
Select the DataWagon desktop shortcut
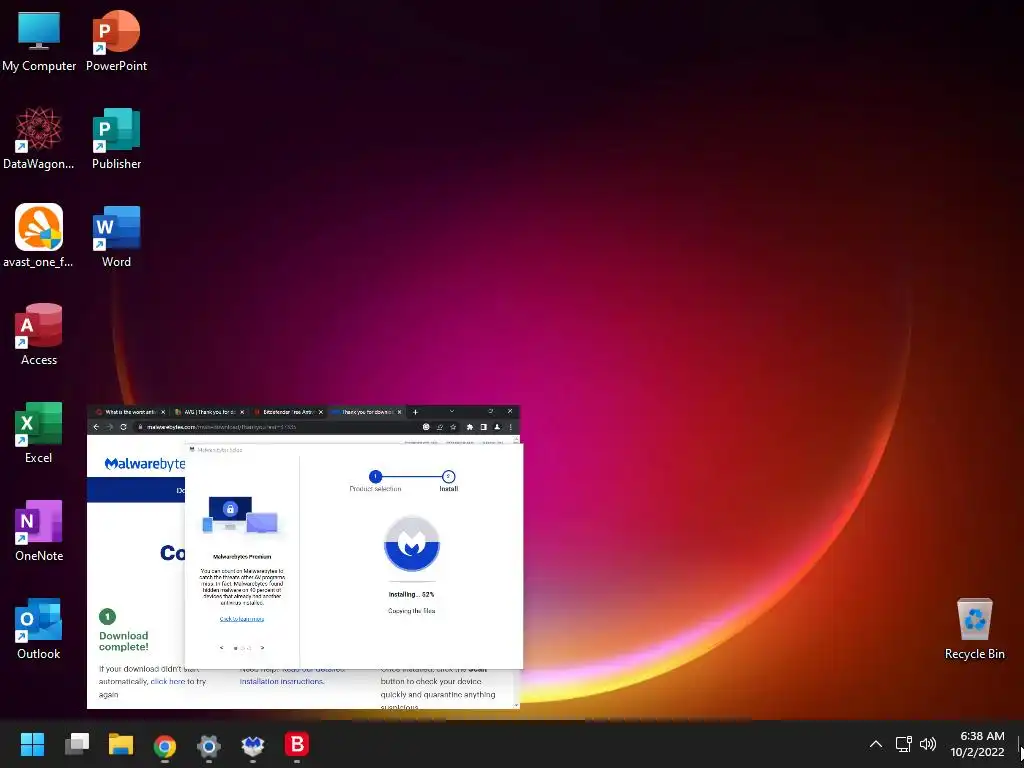pyautogui.click(x=39, y=138)
